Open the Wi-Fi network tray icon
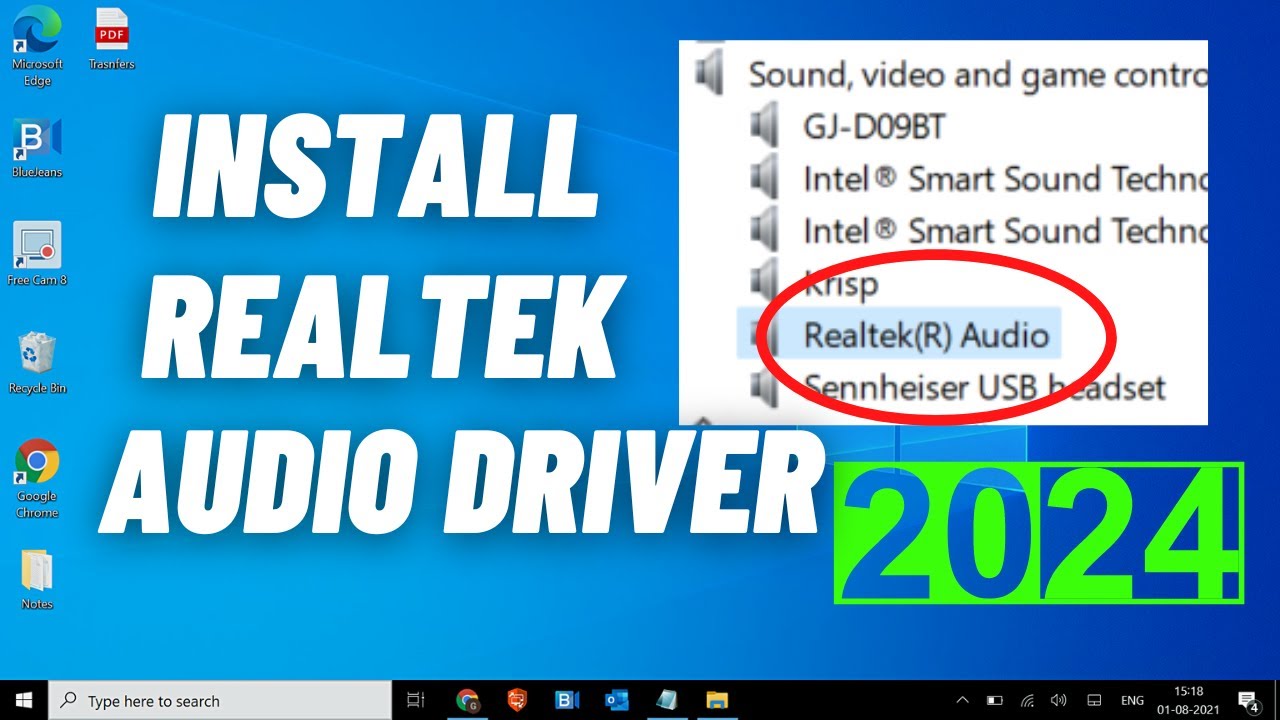Image resolution: width=1280 pixels, height=720 pixels. pyautogui.click(x=1027, y=700)
